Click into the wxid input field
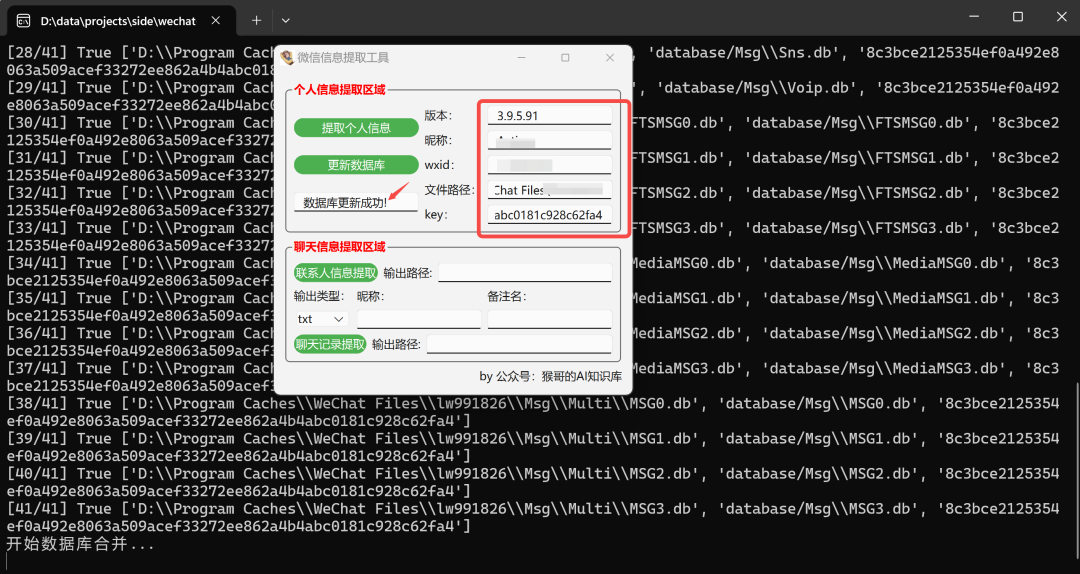 [550, 165]
